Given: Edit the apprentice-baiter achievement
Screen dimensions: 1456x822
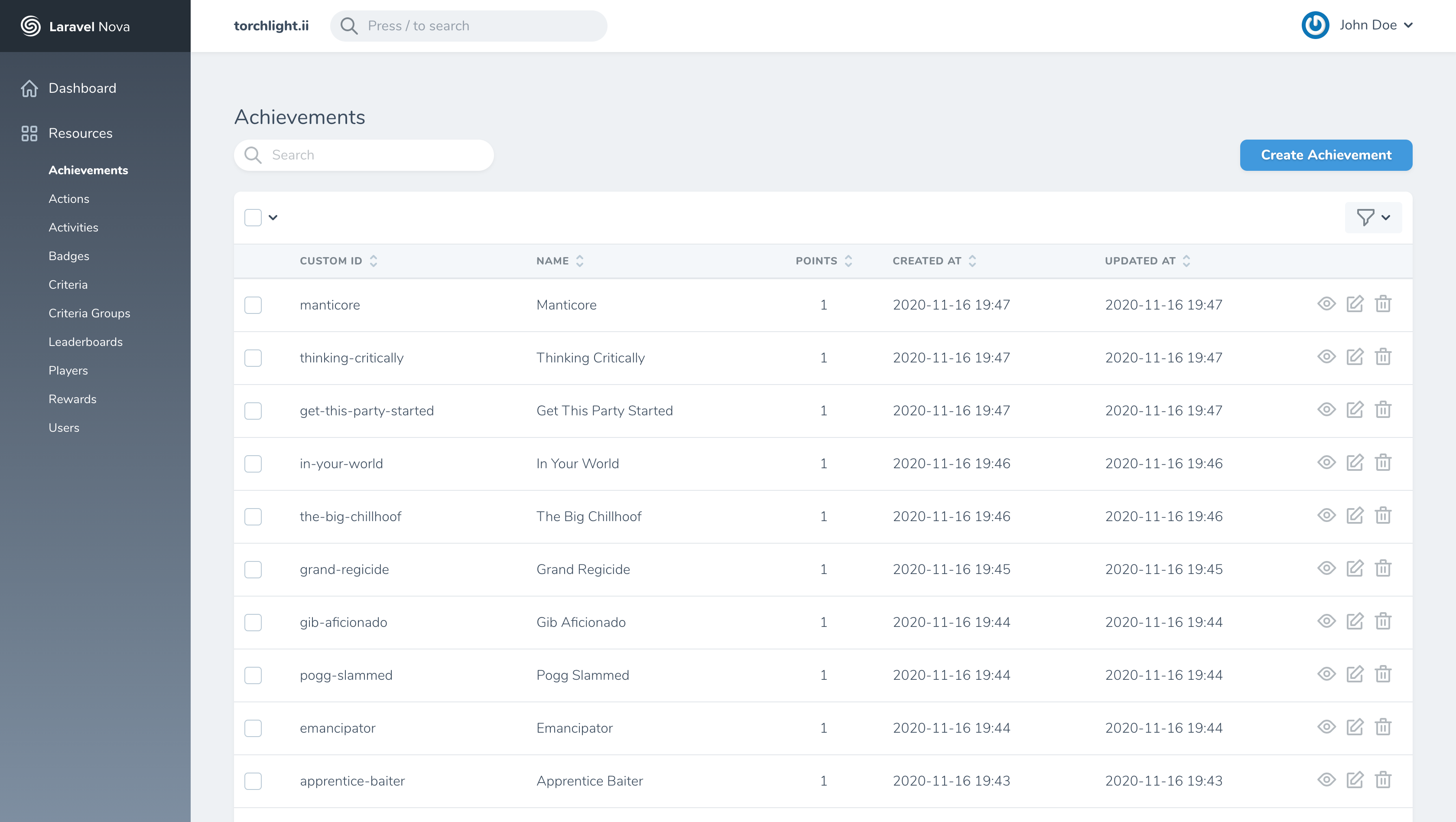Looking at the screenshot, I should [x=1355, y=780].
